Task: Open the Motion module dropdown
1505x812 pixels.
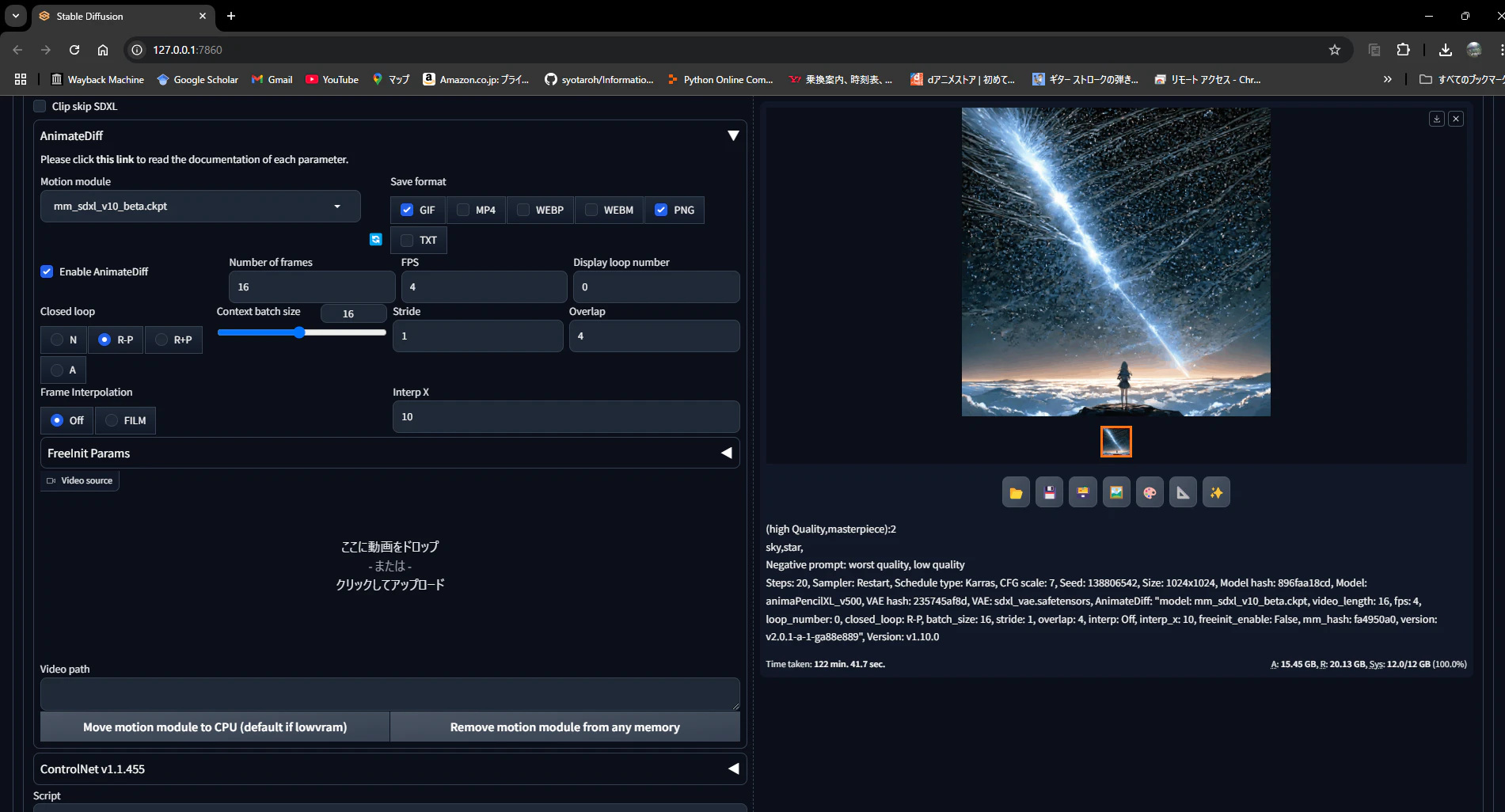Action: [200, 206]
